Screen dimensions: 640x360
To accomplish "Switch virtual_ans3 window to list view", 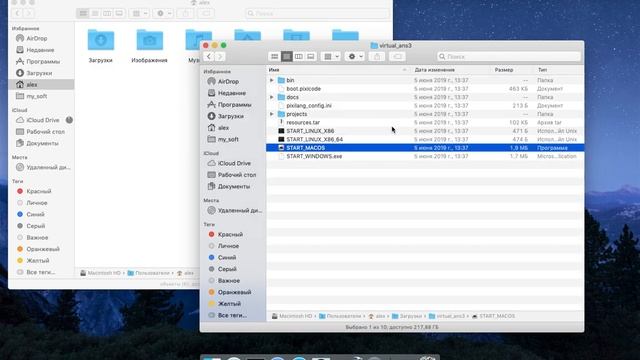I will 287,56.
